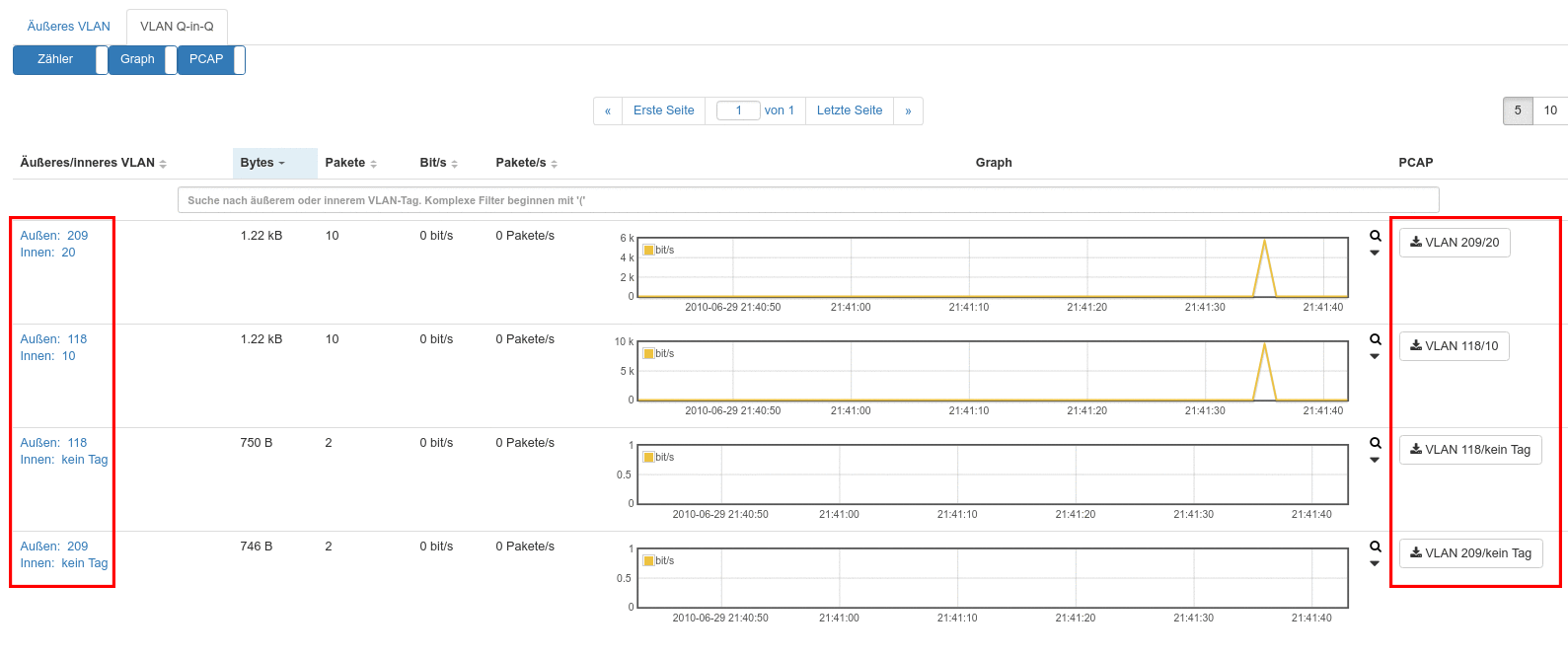Toggle the PCAP column switch

(x=239, y=60)
